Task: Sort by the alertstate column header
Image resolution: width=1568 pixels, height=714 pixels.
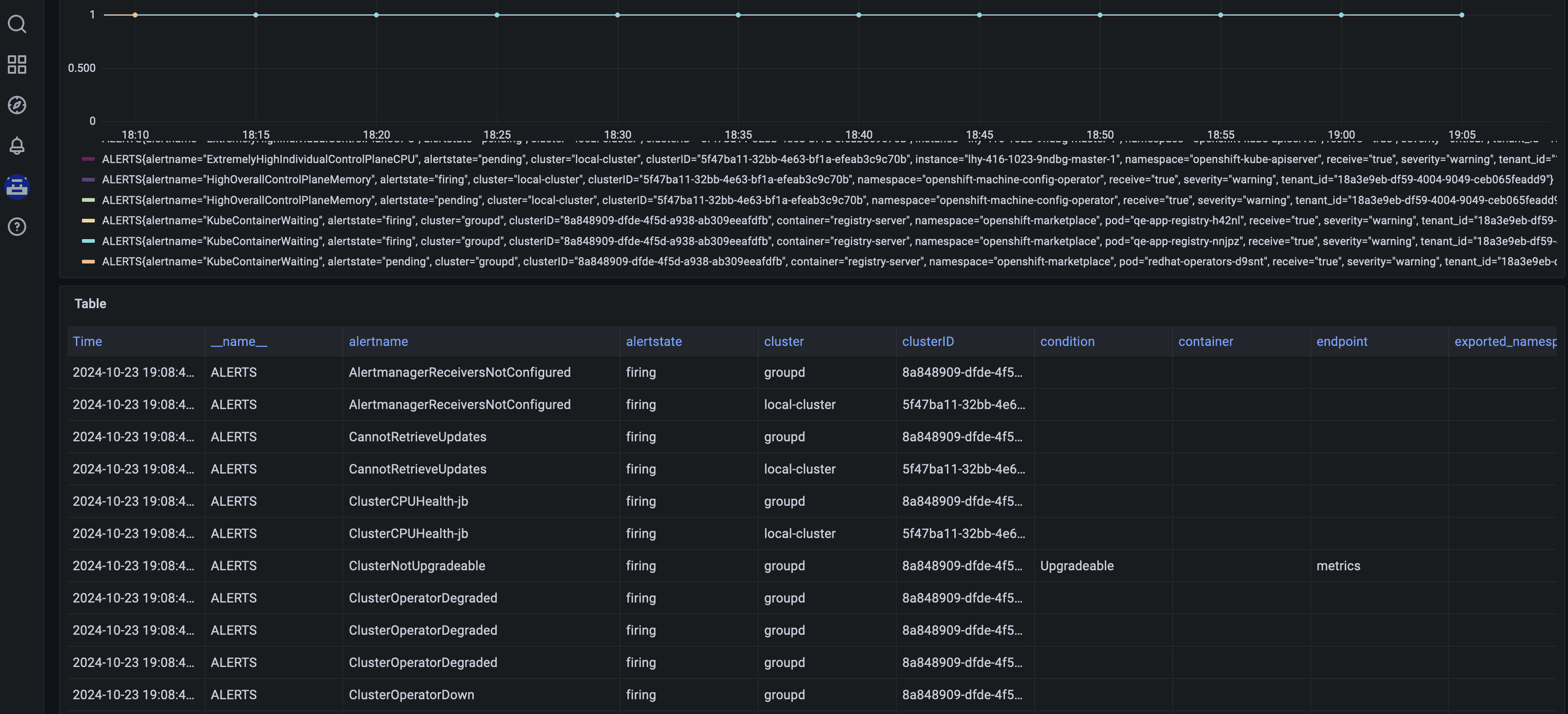Action: tap(654, 342)
